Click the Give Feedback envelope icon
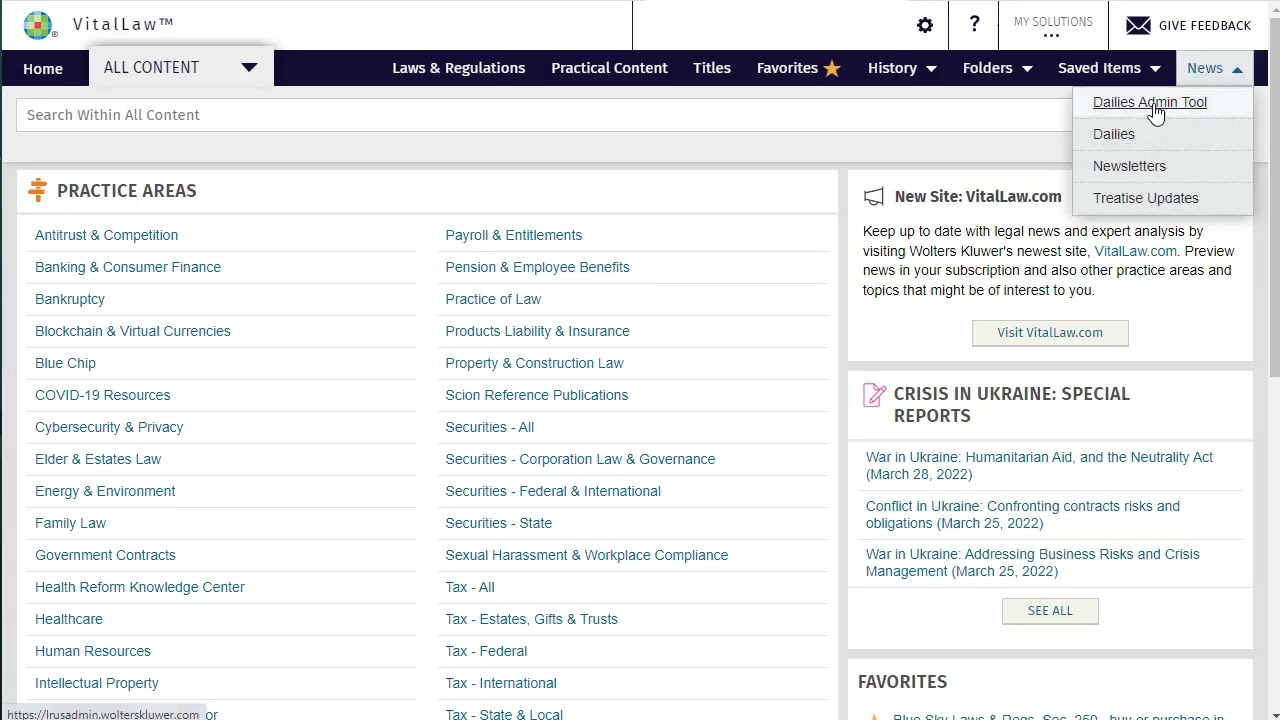 [x=1138, y=25]
